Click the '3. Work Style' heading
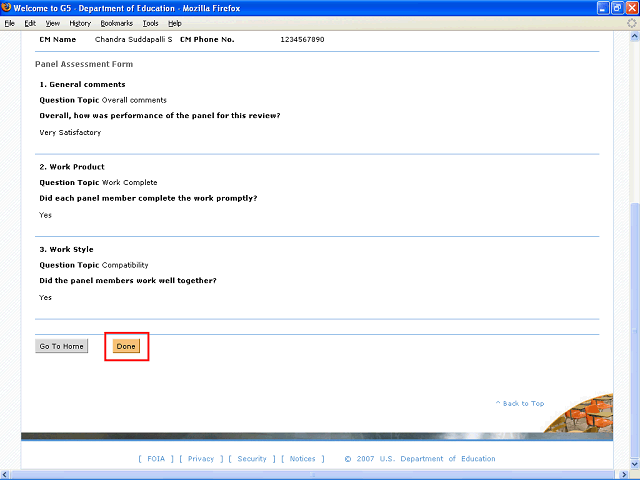The height and width of the screenshot is (480, 640). 67,249
